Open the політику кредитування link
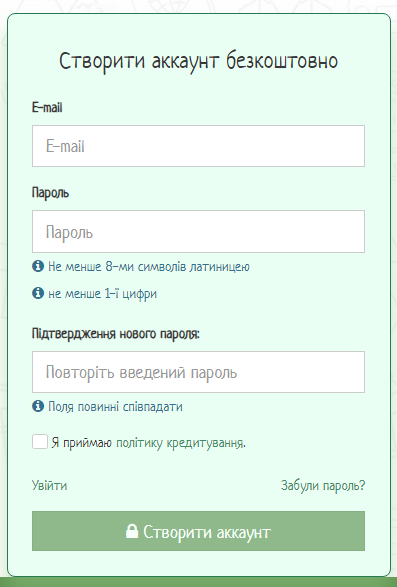This screenshot has width=397, height=587. [x=181, y=443]
